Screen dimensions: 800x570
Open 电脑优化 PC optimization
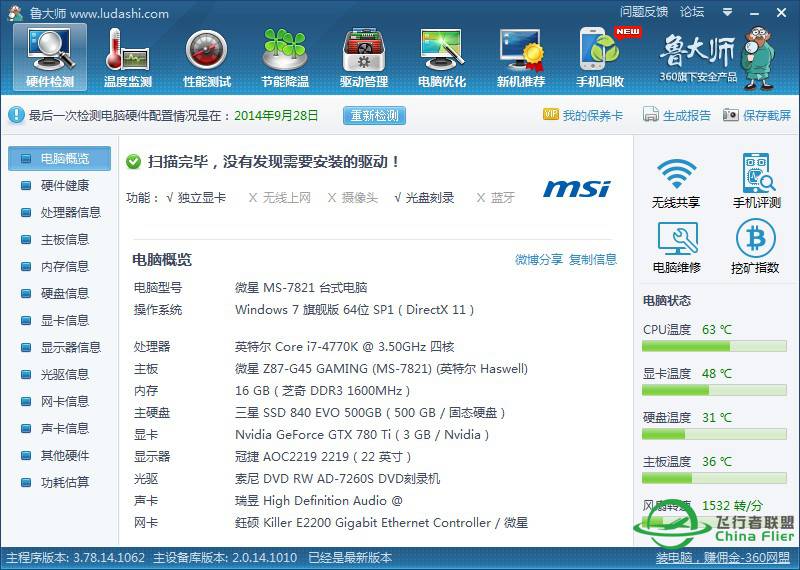pos(442,57)
